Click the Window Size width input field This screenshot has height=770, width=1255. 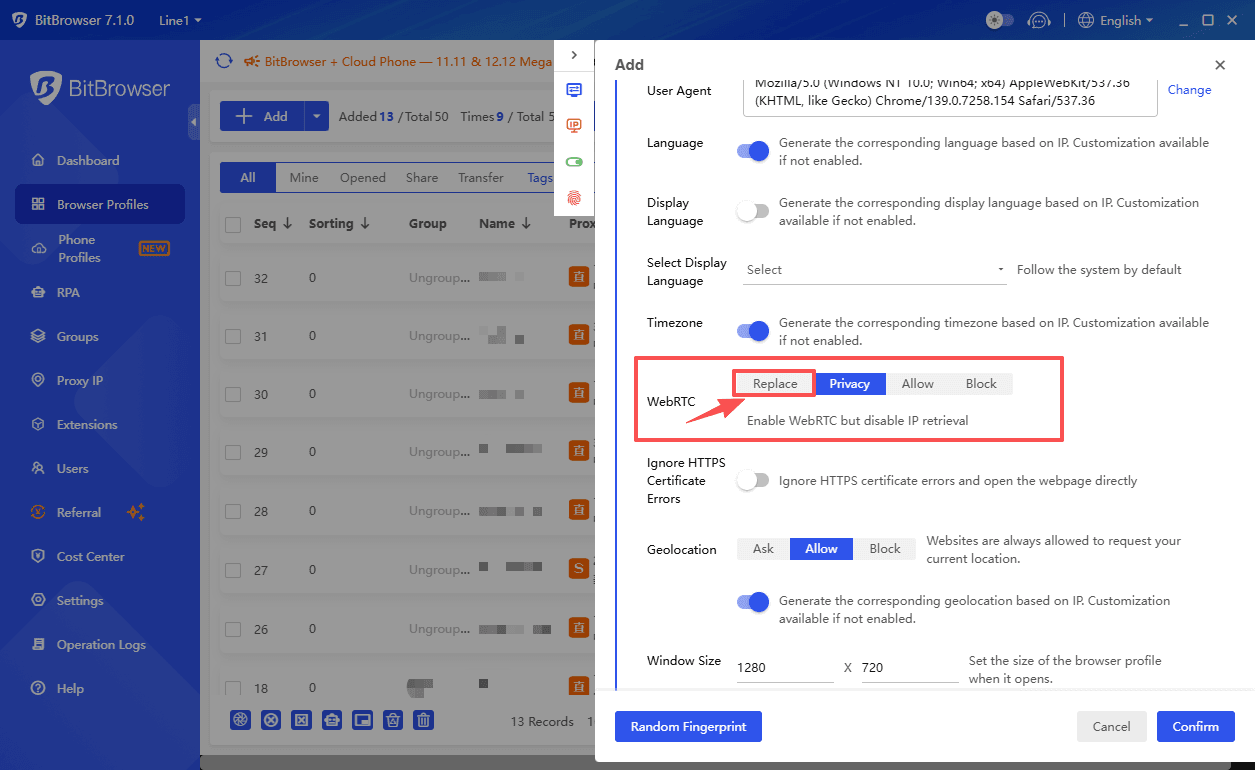click(784, 666)
